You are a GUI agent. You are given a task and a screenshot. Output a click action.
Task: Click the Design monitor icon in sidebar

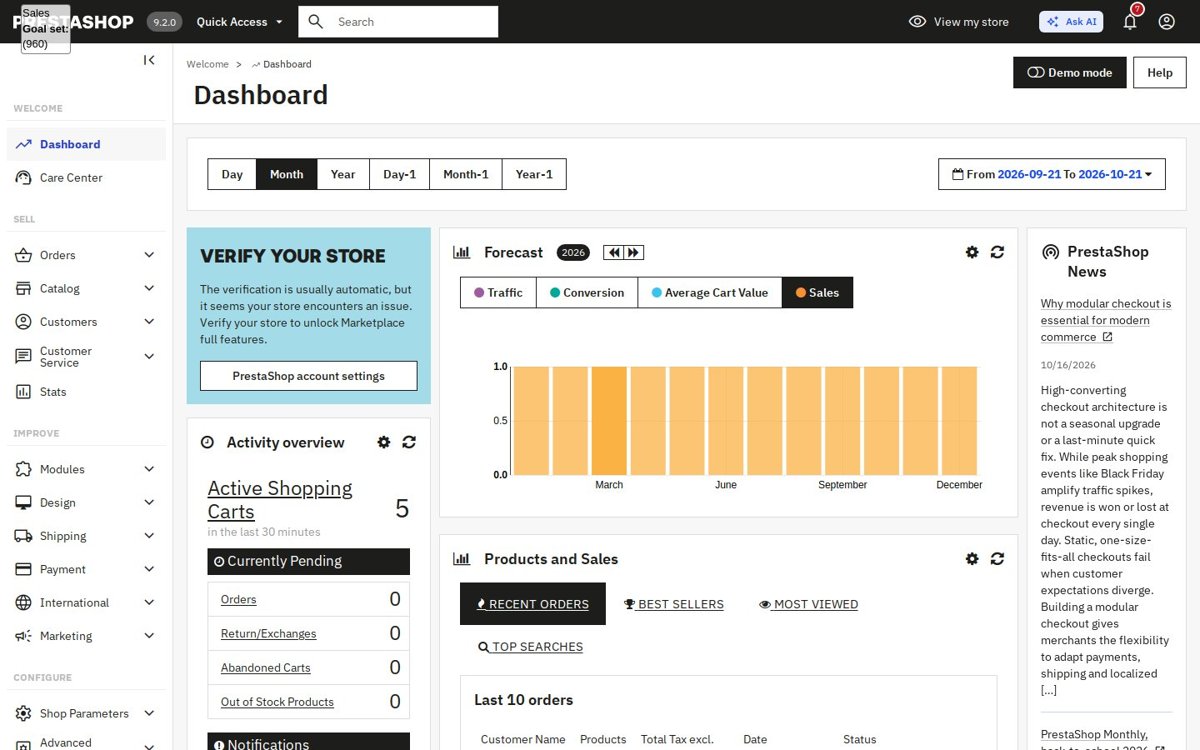(23, 502)
